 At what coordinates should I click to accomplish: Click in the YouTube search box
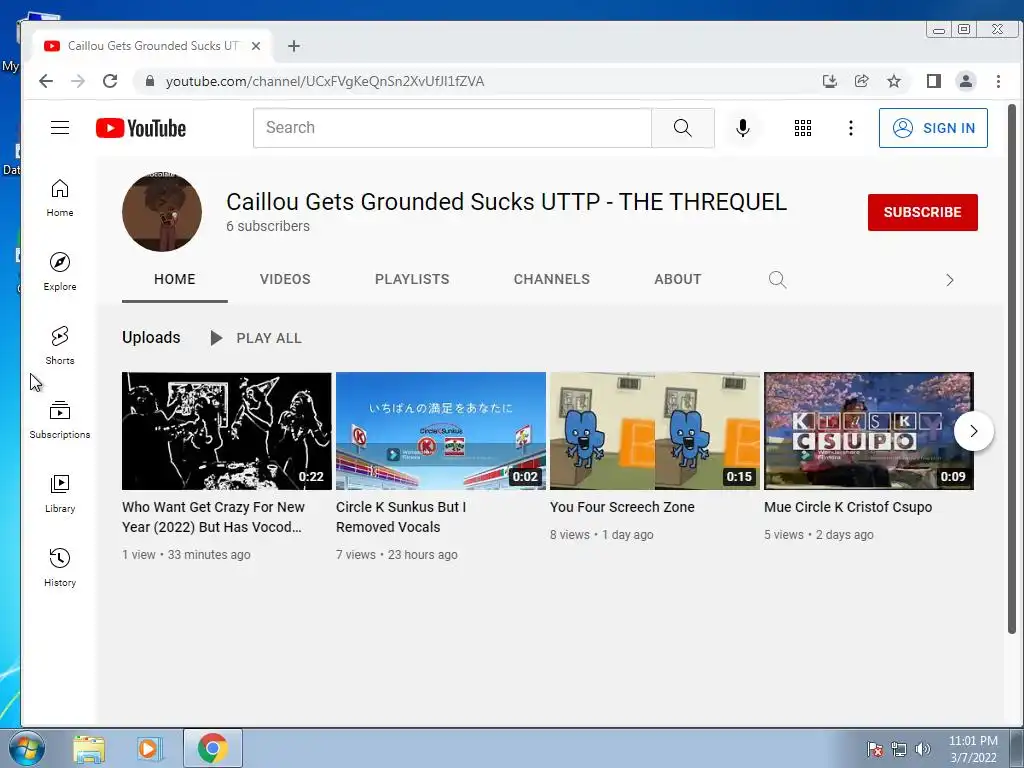click(453, 128)
